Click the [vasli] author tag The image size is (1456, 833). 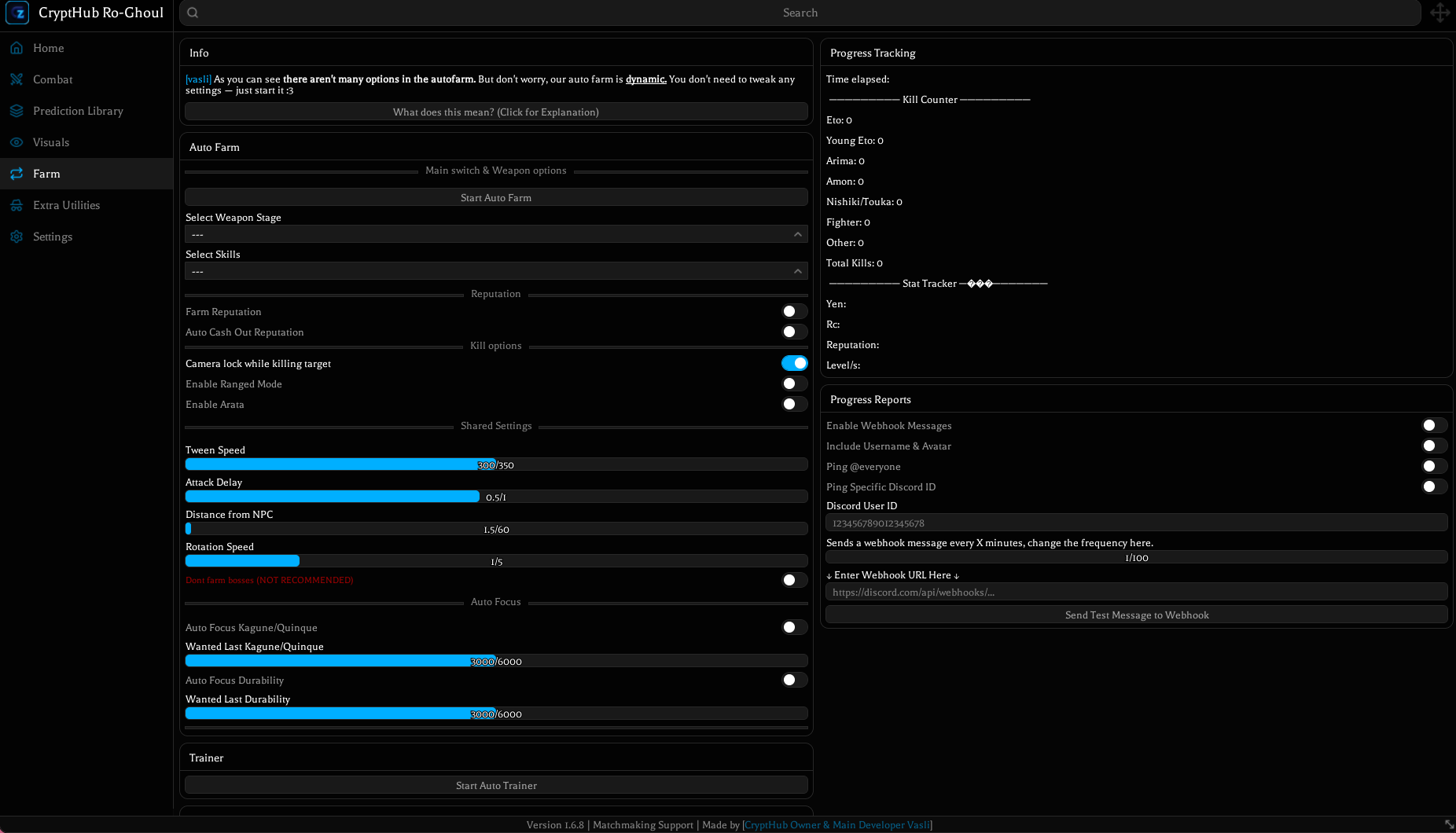click(198, 79)
